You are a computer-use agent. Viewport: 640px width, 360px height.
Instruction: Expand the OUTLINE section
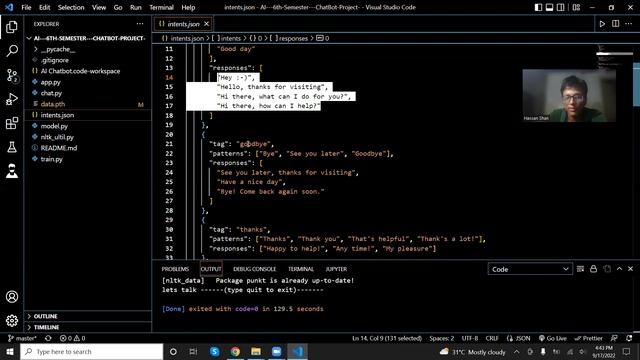45,316
